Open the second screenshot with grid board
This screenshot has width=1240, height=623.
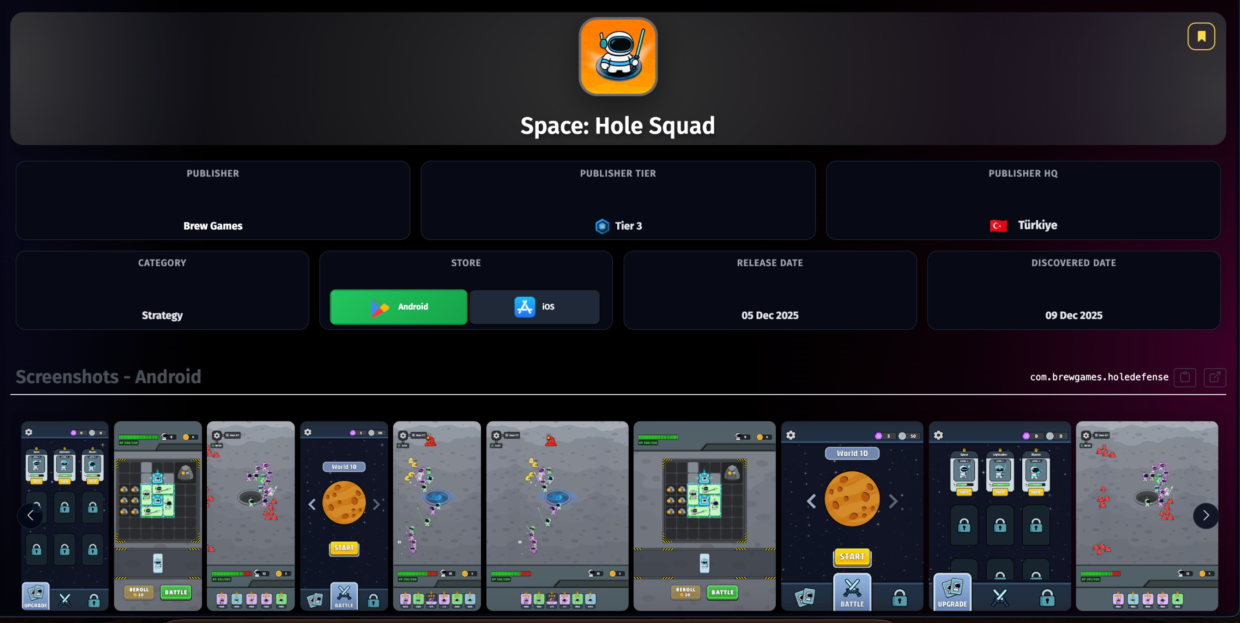(x=158, y=515)
